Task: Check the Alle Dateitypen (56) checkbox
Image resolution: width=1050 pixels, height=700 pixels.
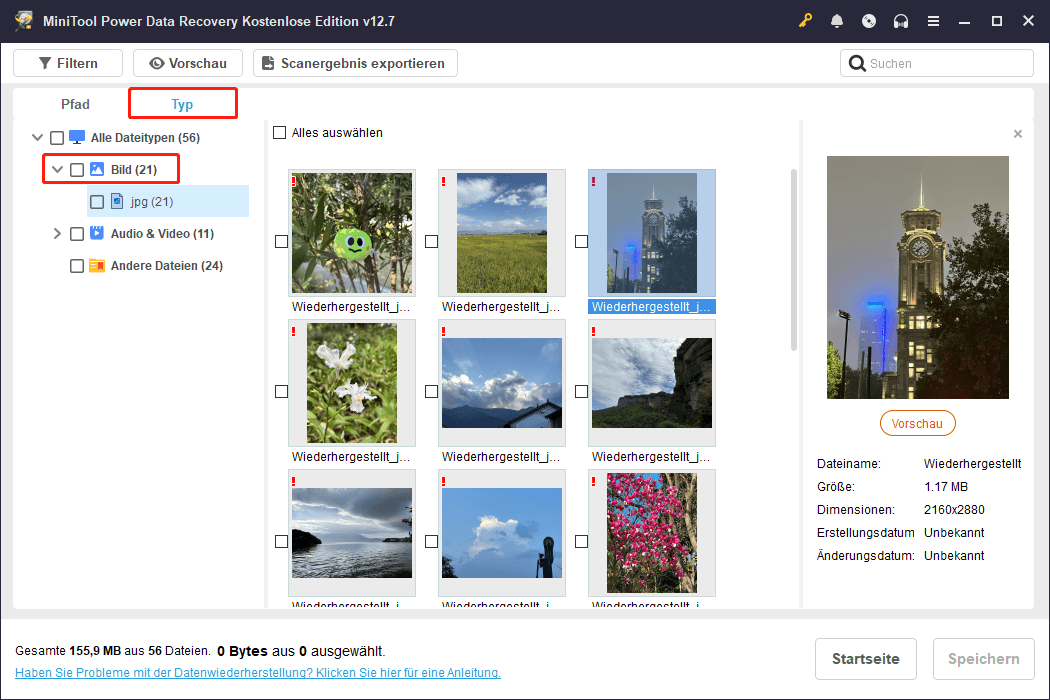Action: (x=57, y=138)
